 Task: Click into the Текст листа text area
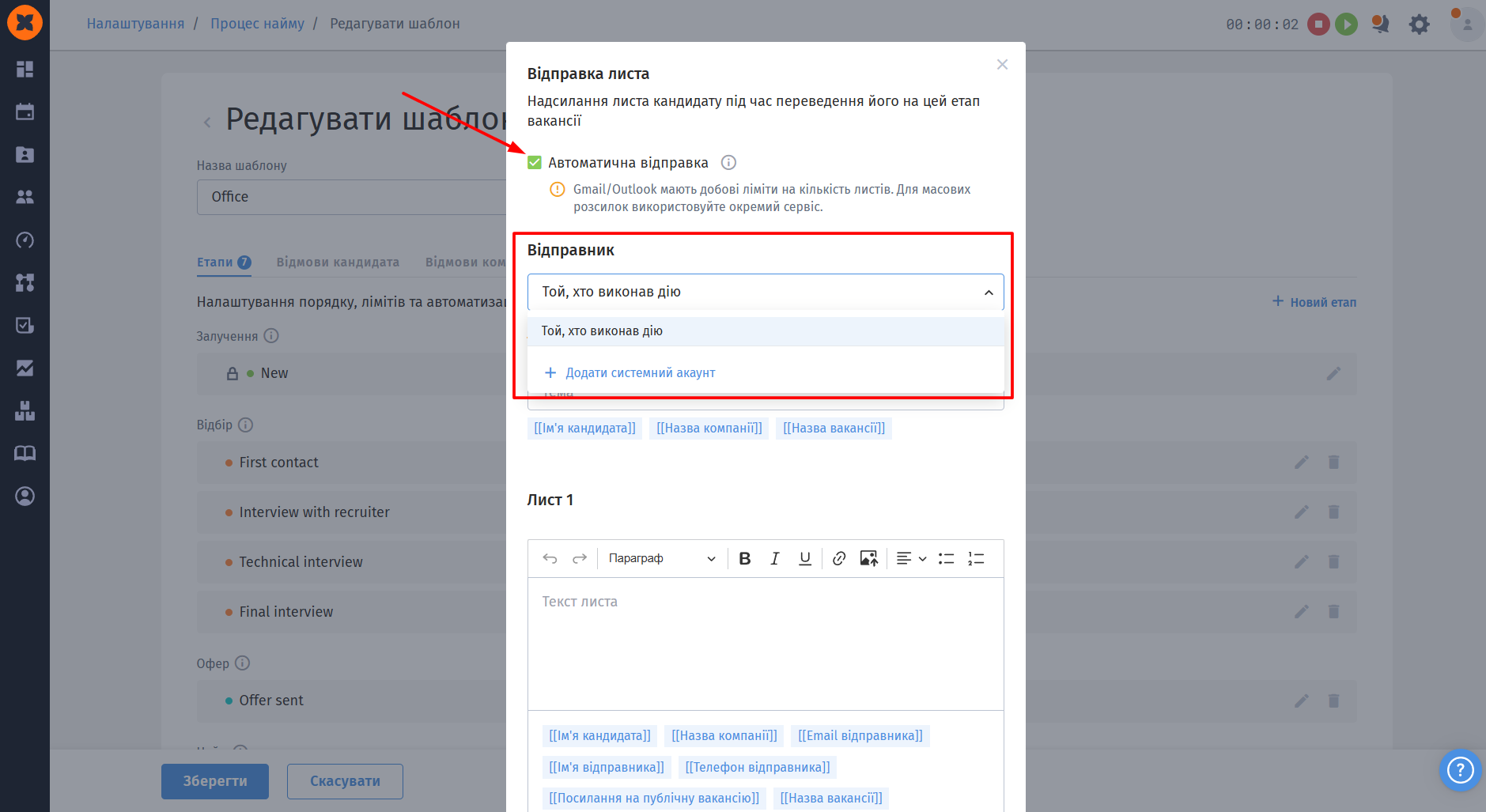[x=766, y=644]
